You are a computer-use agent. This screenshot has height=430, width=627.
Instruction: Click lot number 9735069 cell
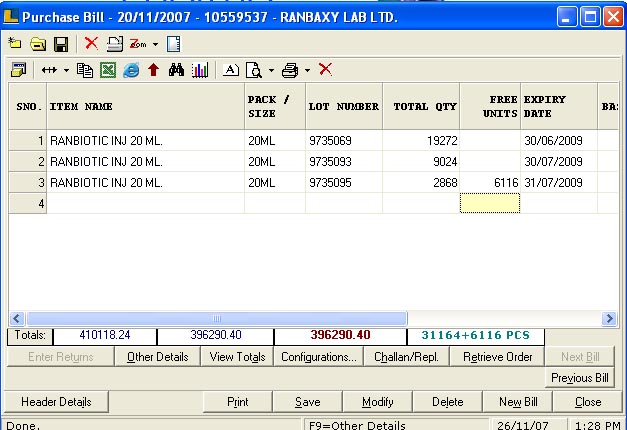(x=344, y=141)
